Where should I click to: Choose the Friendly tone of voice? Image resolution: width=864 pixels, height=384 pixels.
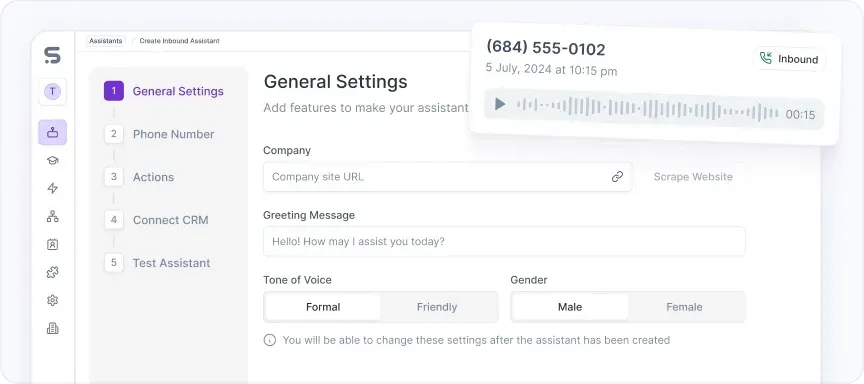click(437, 307)
